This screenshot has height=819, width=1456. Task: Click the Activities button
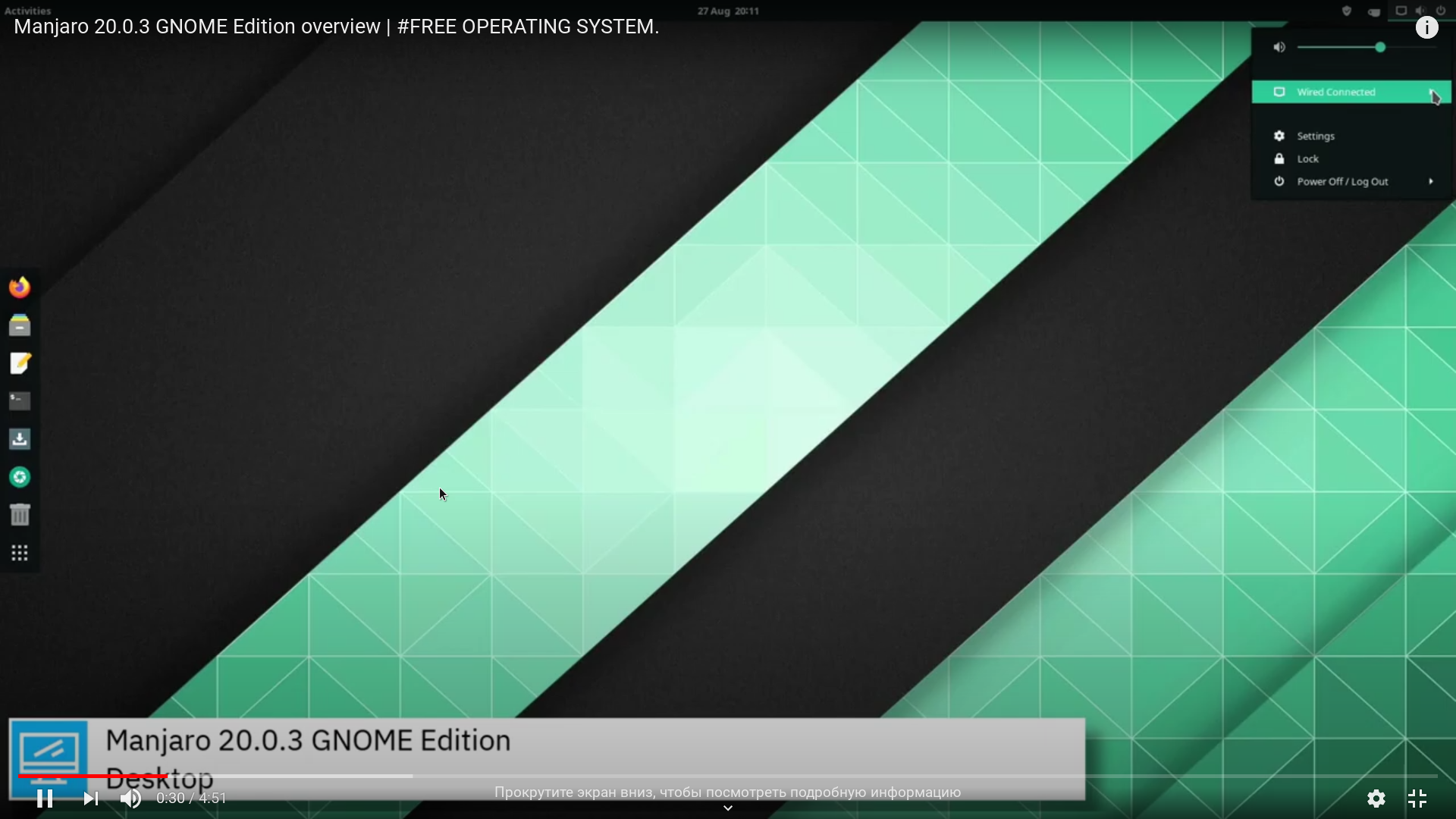[x=27, y=11]
